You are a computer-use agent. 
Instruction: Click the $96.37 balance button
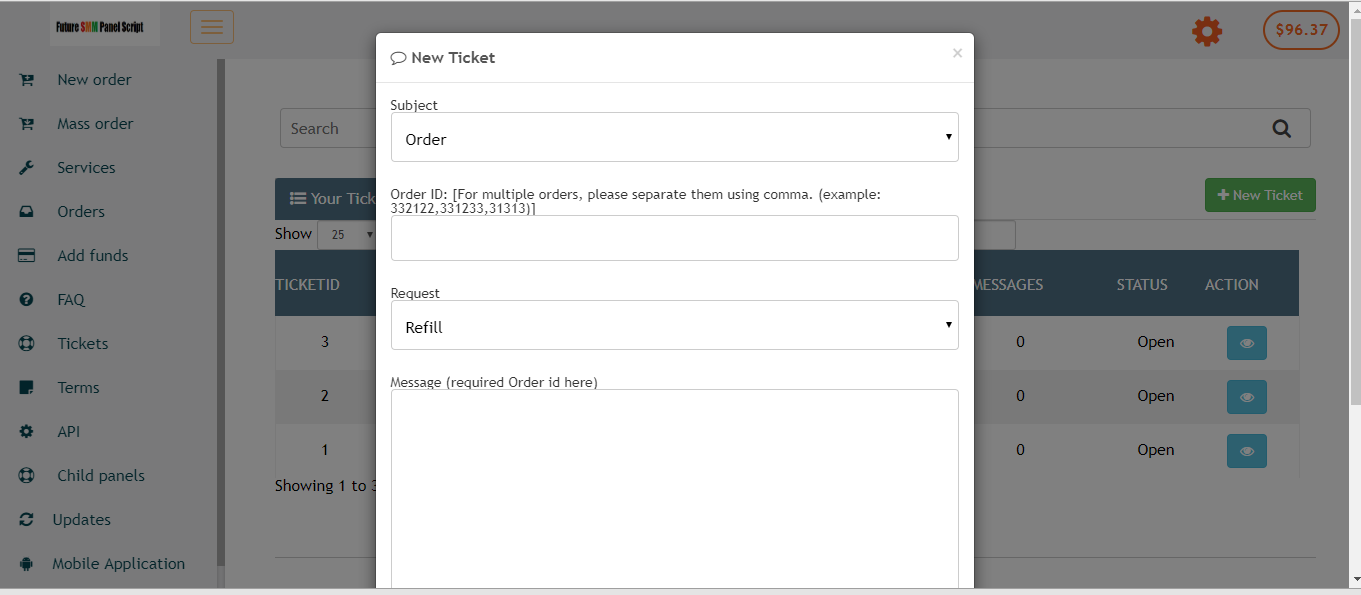(x=1301, y=30)
